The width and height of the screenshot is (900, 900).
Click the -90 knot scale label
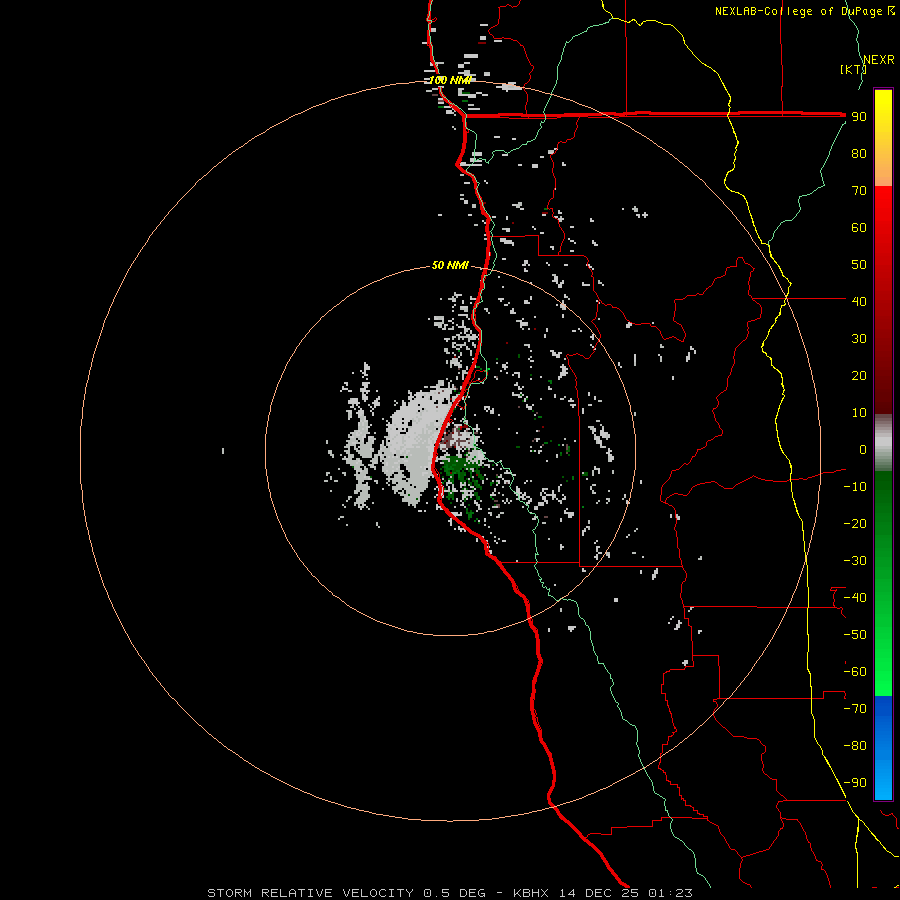[855, 783]
